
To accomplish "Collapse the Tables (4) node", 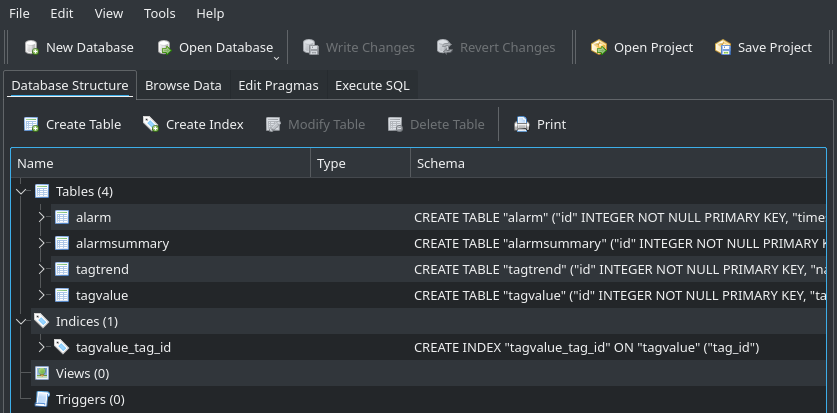I will coord(22,191).
